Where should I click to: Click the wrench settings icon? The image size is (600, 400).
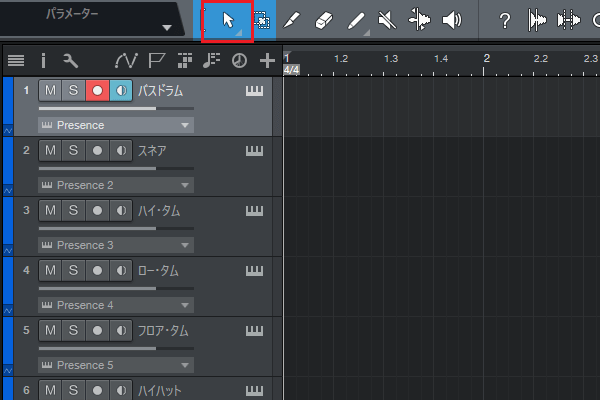tap(70, 61)
